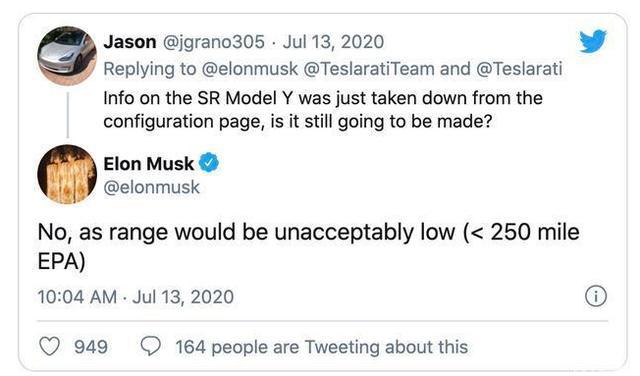This screenshot has width=640, height=376.
Task: Open 164 people are Tweeting about this
Action: click(x=322, y=347)
